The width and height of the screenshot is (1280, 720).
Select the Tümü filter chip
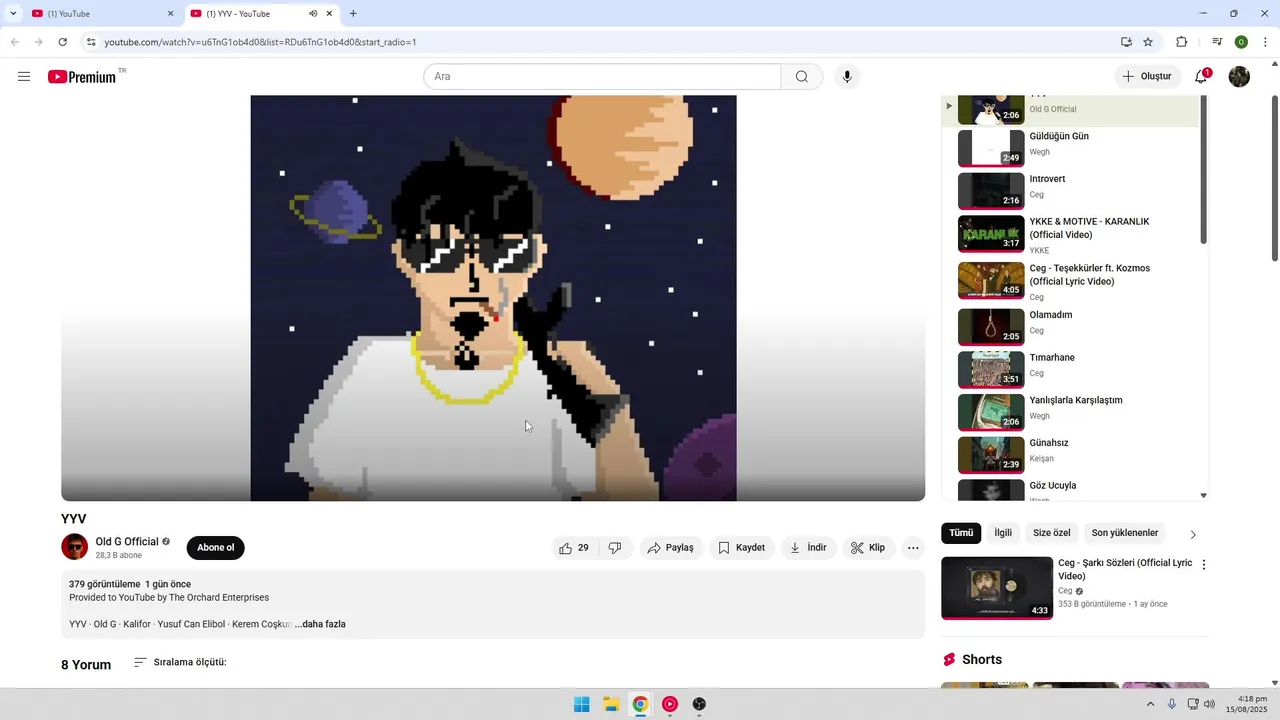[961, 533]
